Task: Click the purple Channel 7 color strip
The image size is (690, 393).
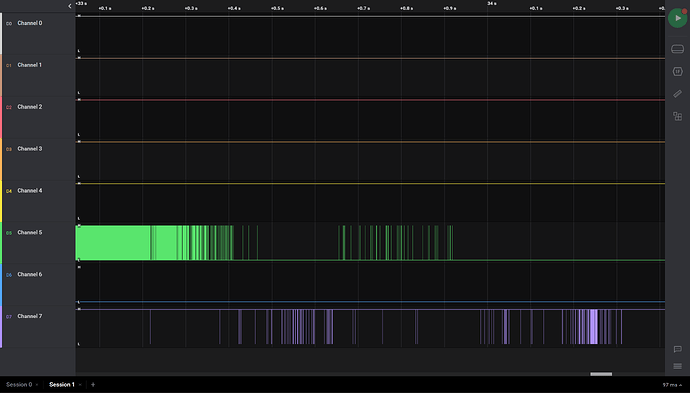Action: (x=1, y=327)
